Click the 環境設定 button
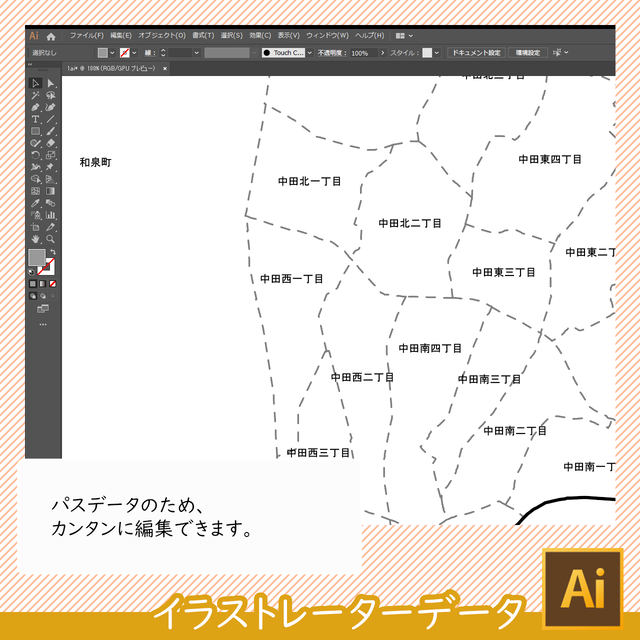The height and width of the screenshot is (640, 640). (528, 53)
